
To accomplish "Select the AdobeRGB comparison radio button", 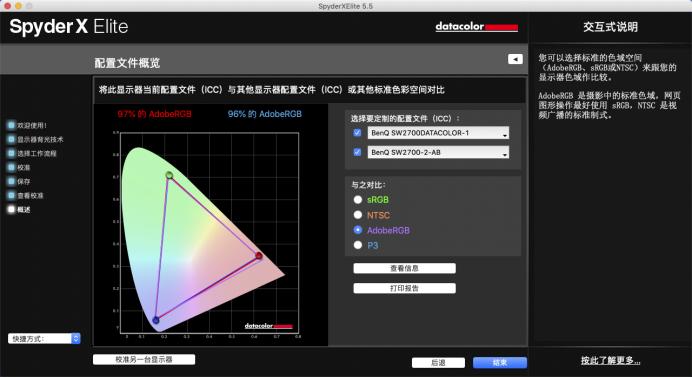I will pyautogui.click(x=358, y=230).
